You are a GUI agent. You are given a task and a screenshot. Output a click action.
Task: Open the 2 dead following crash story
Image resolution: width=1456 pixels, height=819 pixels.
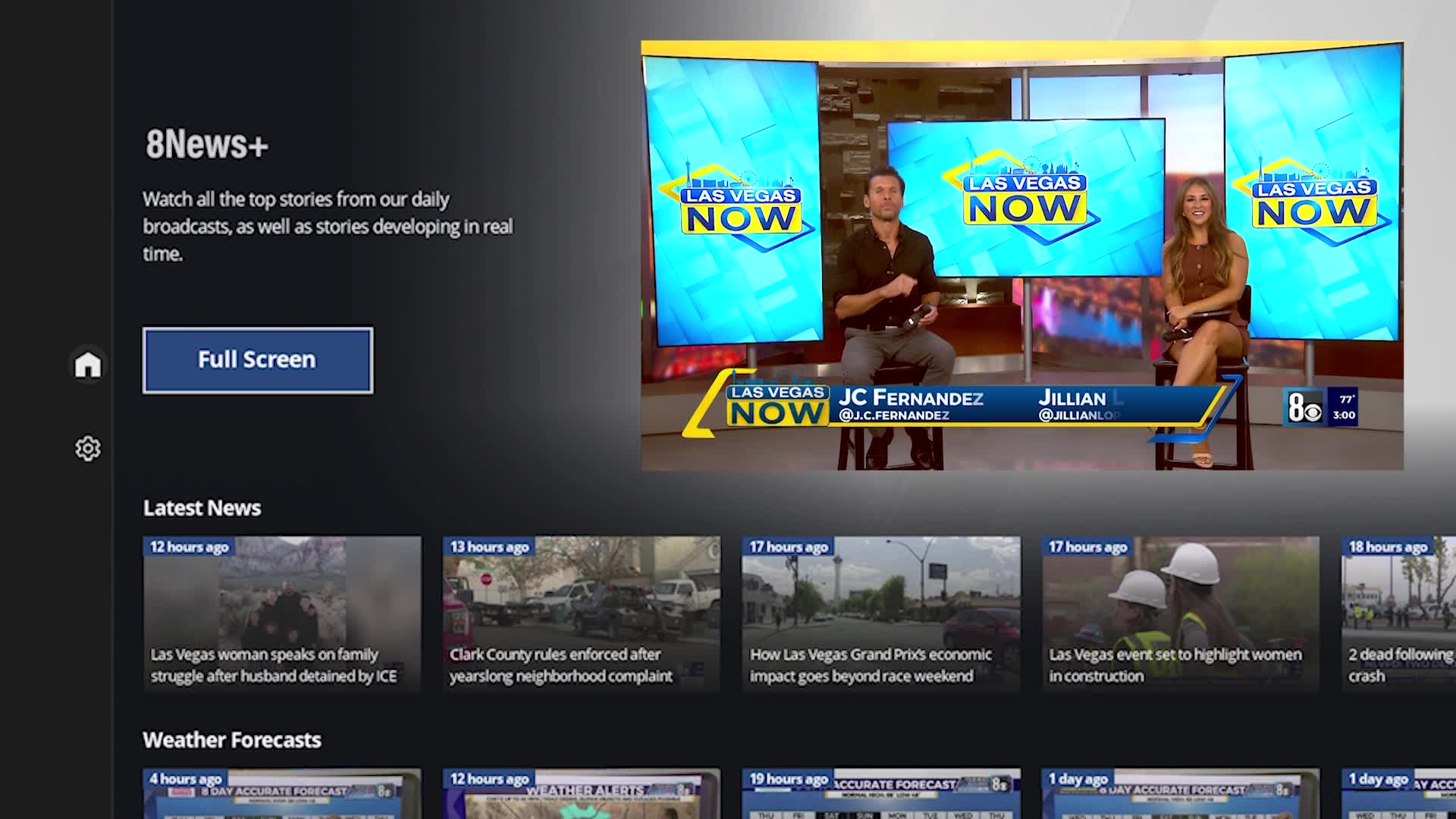[1398, 614]
